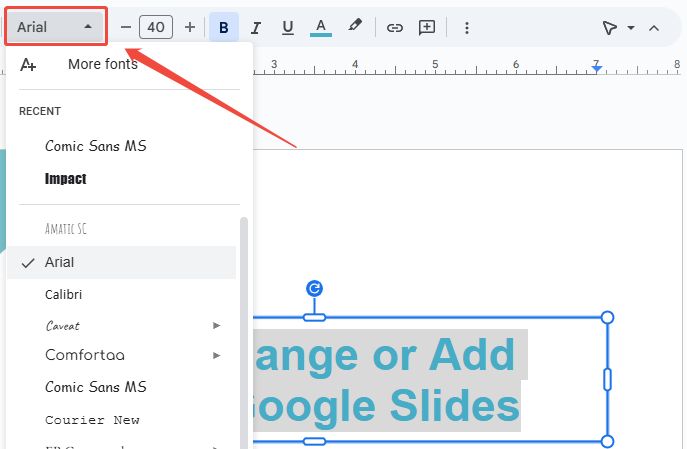Decrease font size with the minus button
This screenshot has width=687, height=449.
(x=126, y=27)
